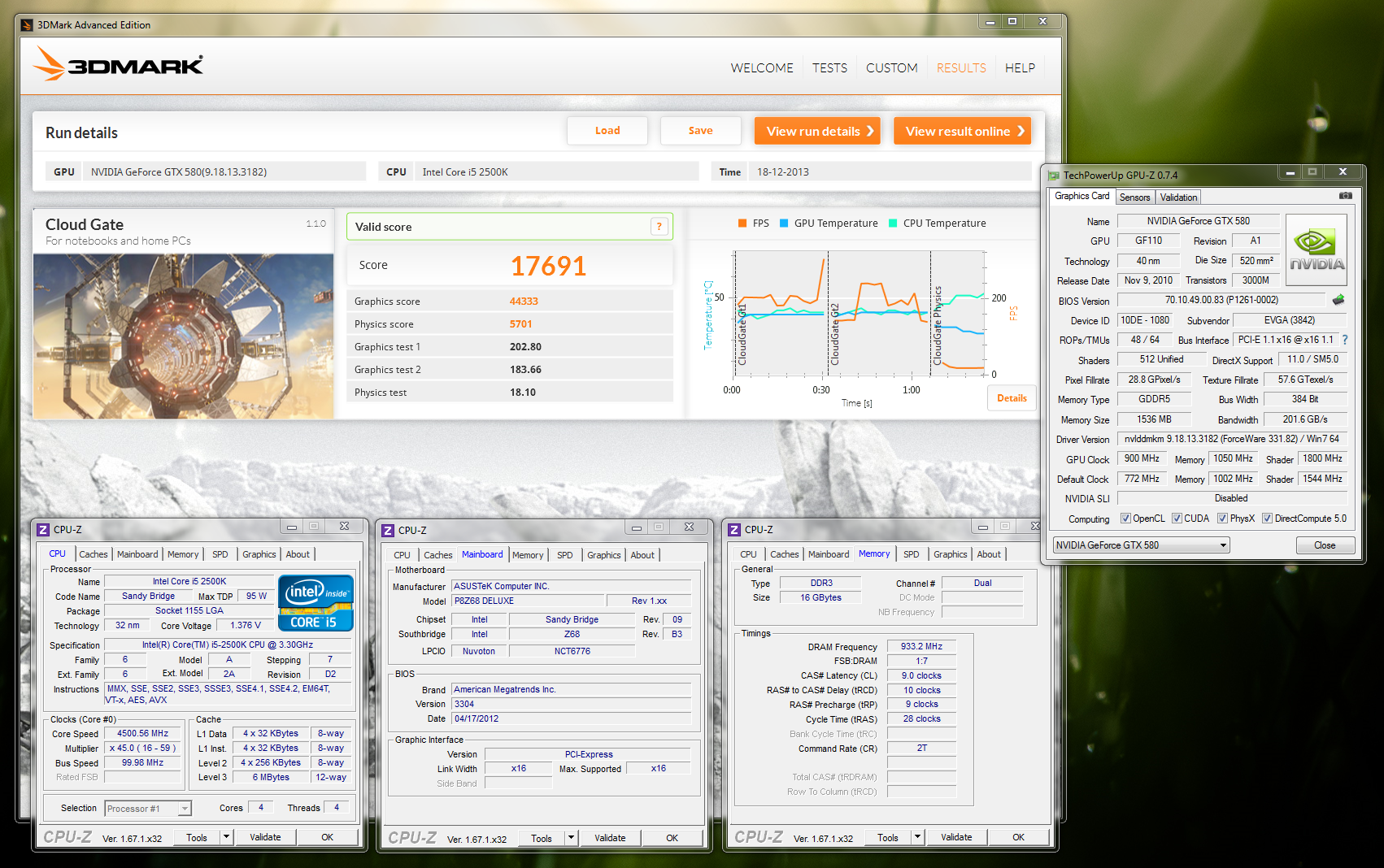This screenshot has width=1384, height=868.
Task: Toggle the OpenCL checkbox in GPU-Z
Action: coord(1125,519)
